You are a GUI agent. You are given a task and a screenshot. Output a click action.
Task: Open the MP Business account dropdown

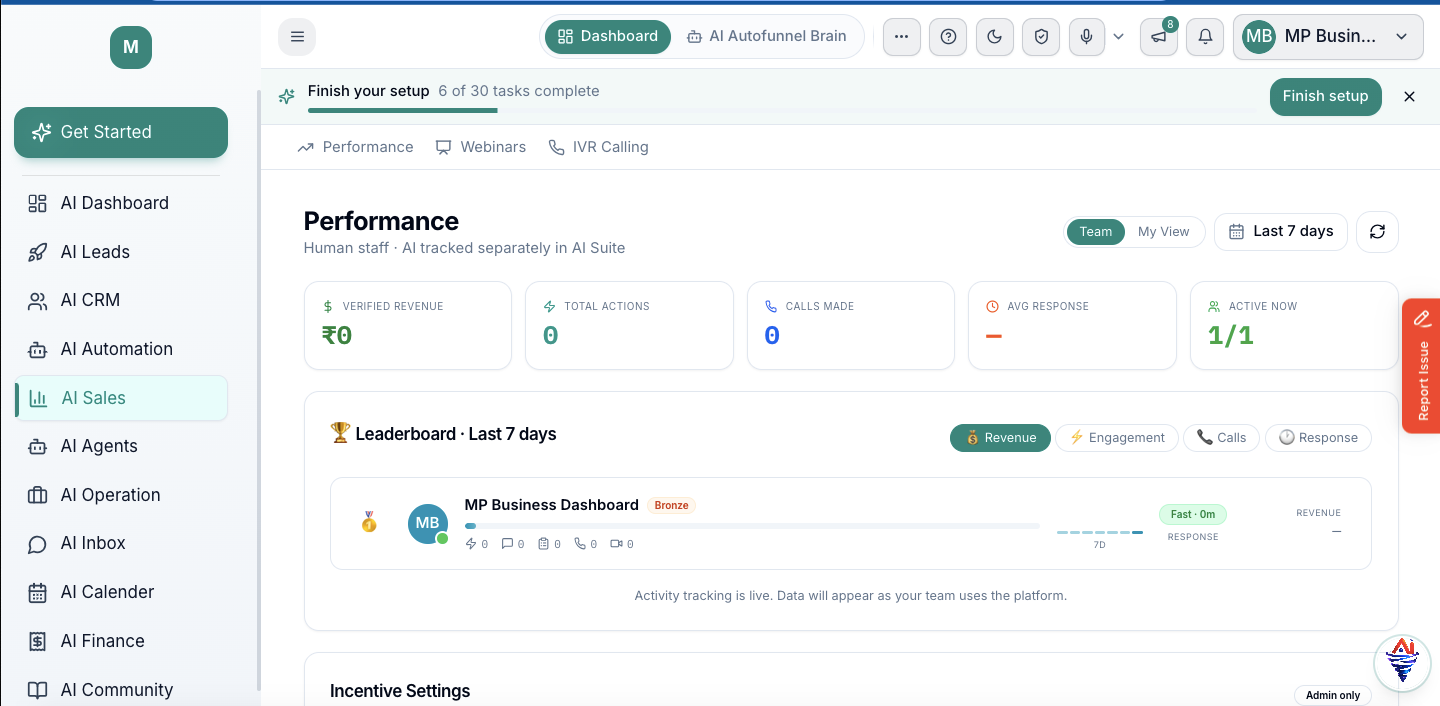tap(1328, 37)
